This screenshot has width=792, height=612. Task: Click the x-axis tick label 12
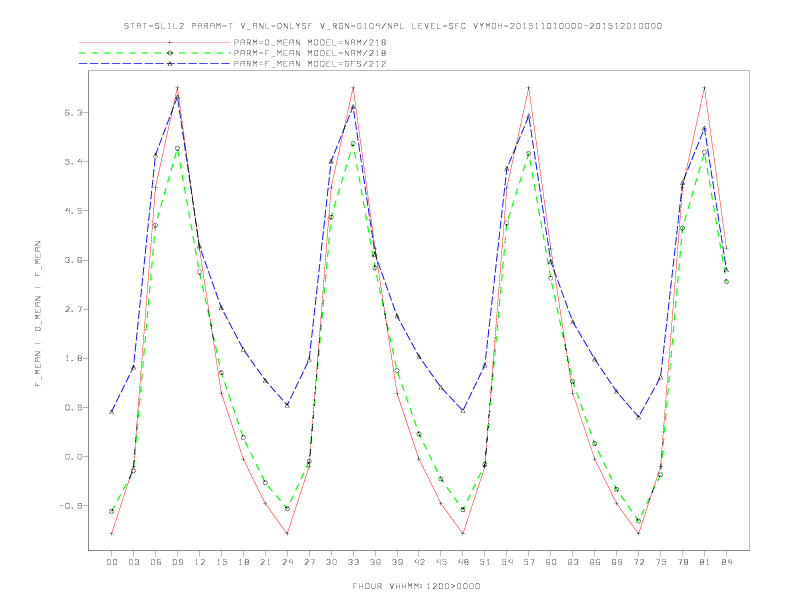pos(200,562)
